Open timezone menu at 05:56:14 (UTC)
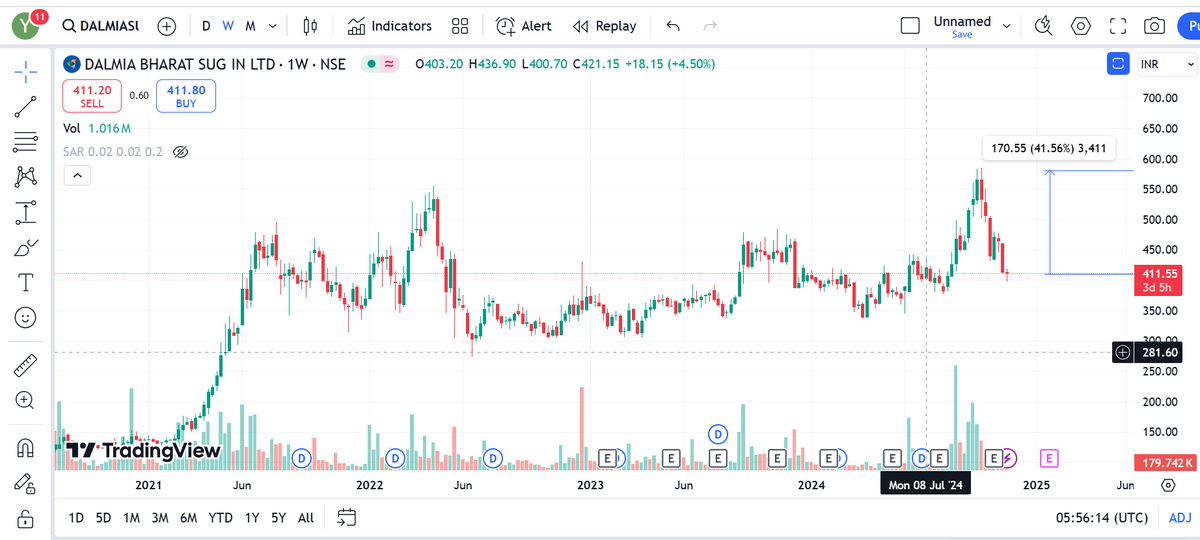 pyautogui.click(x=1103, y=518)
